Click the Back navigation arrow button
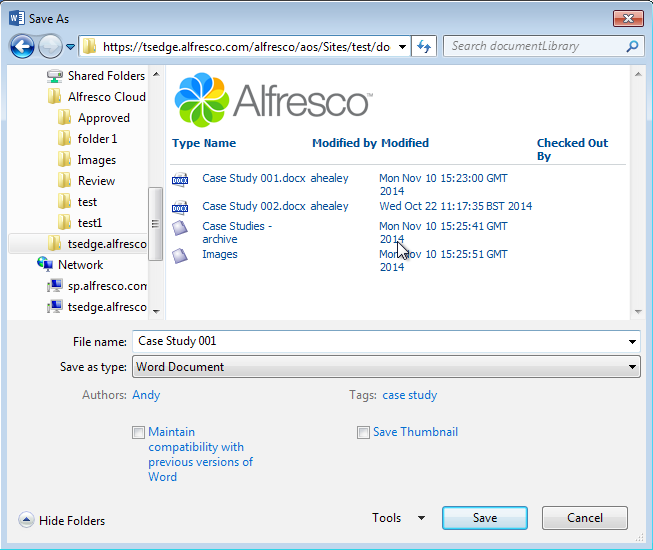 [23, 46]
